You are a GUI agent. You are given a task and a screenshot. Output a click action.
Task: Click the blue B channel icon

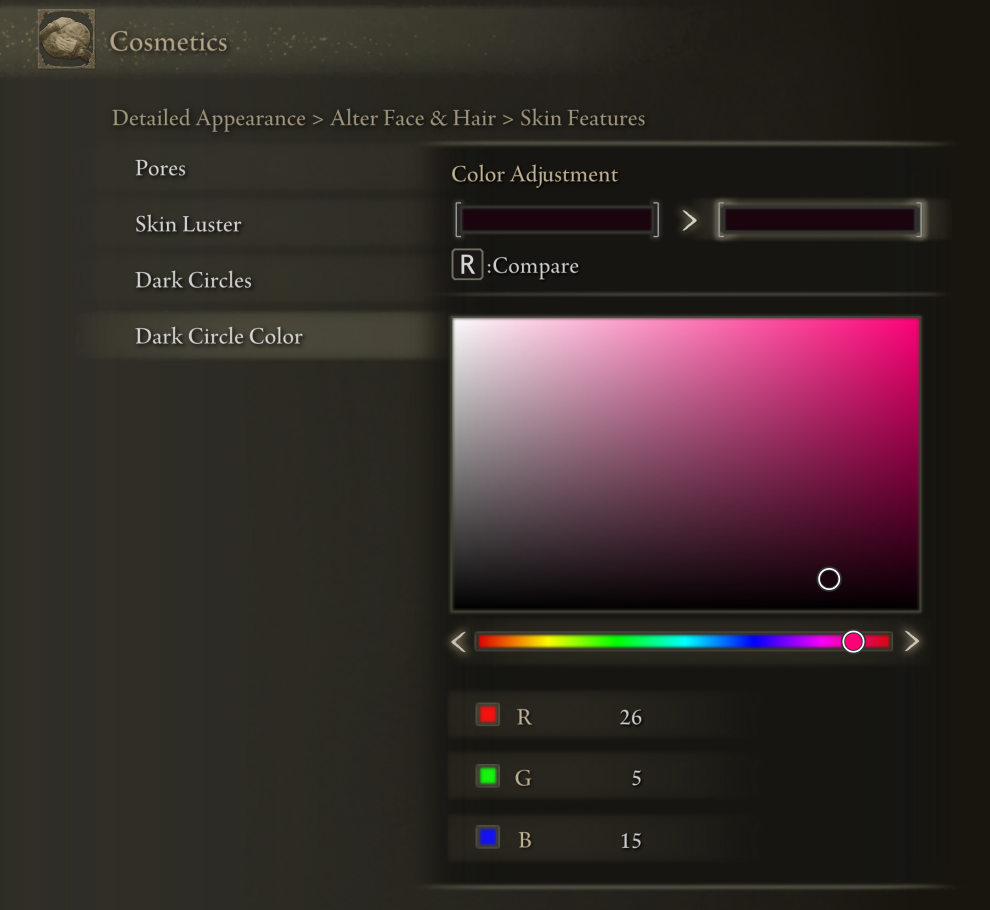tap(487, 837)
